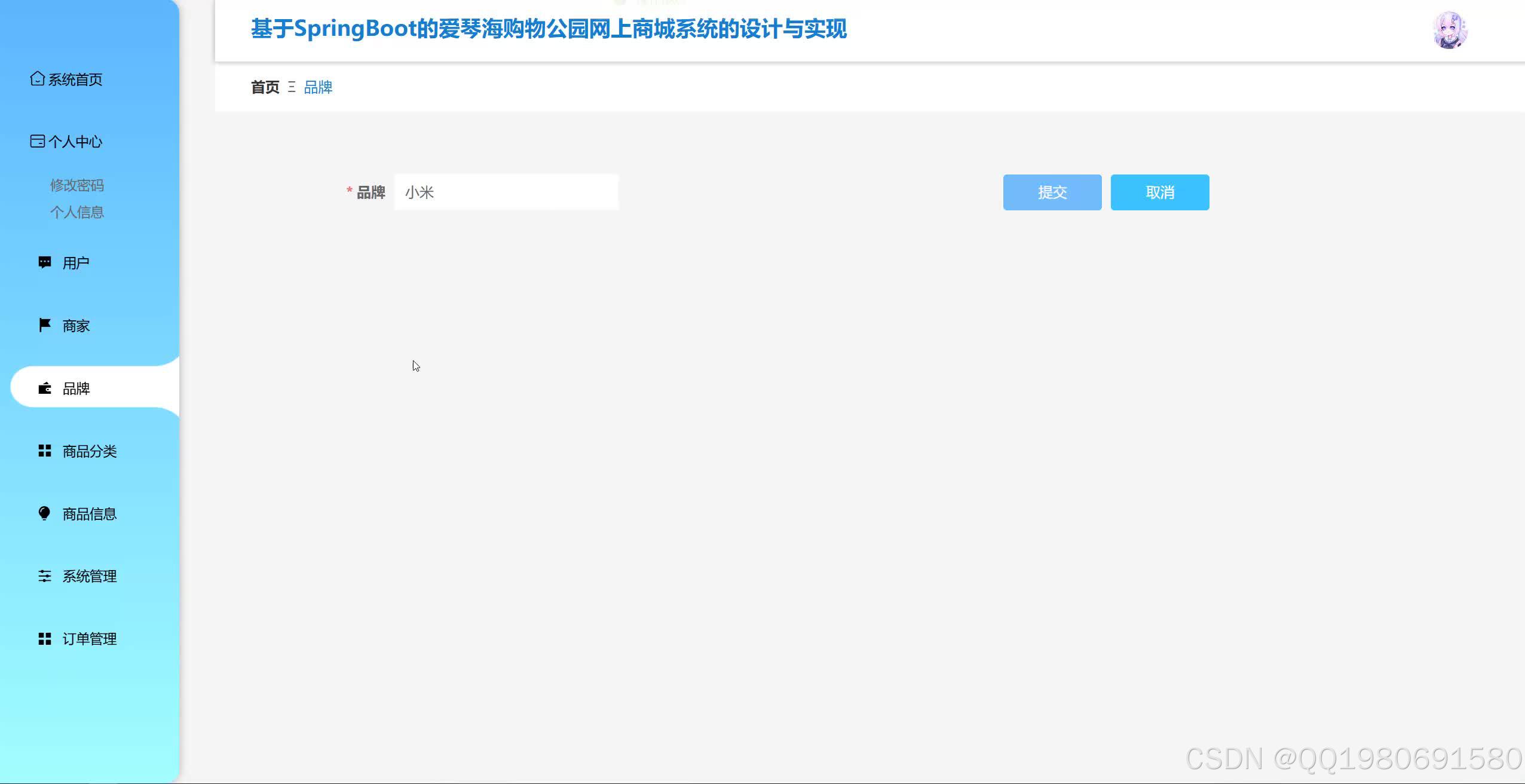Viewport: 1525px width, 784px height.
Task: Open the breadcrumb separator menu icon
Action: click(292, 87)
